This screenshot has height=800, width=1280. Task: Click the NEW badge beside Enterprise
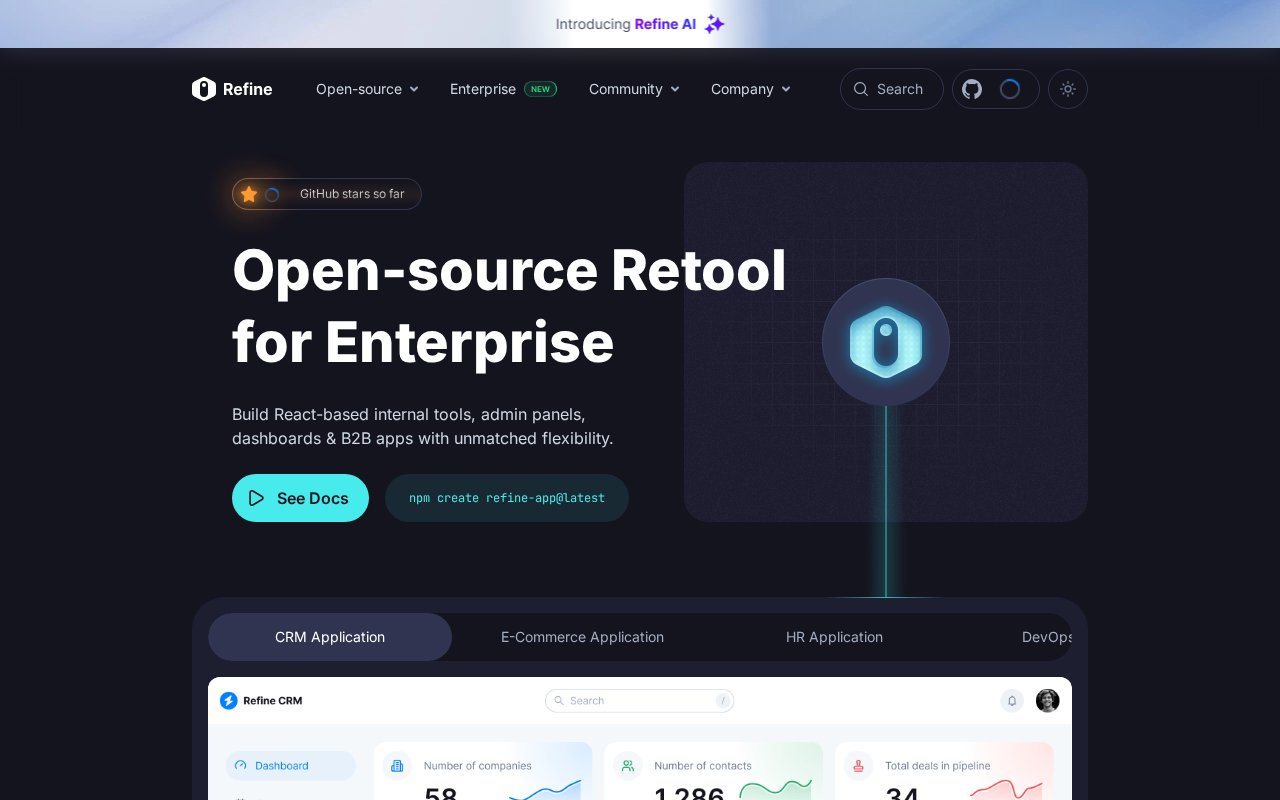pyautogui.click(x=540, y=89)
